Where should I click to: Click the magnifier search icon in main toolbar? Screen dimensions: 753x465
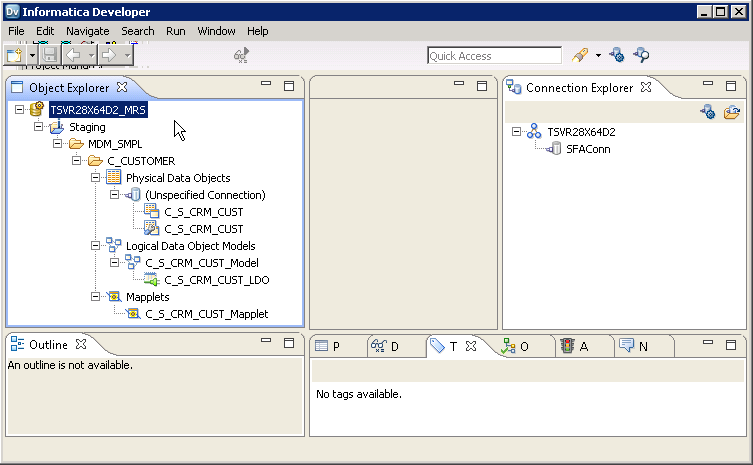641,55
